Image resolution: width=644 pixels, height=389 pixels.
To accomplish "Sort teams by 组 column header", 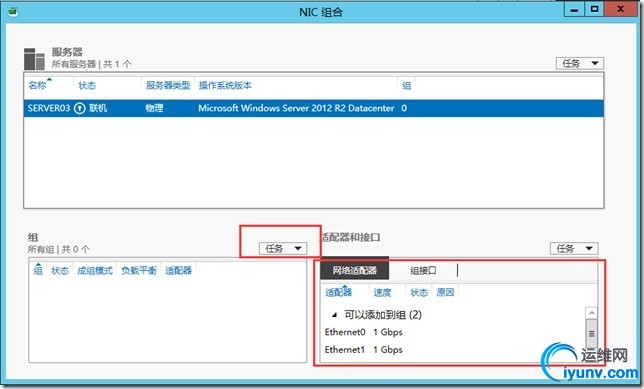I will [38, 270].
